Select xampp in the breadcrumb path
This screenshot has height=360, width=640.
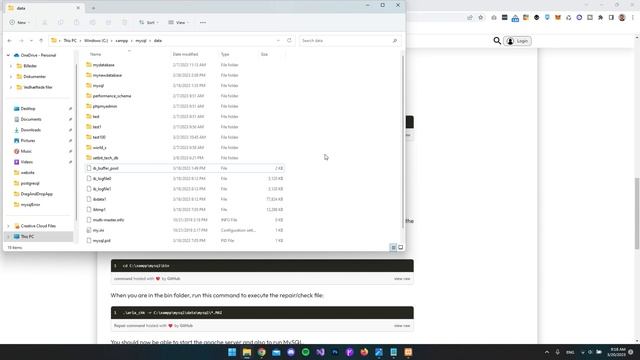click(x=122, y=41)
